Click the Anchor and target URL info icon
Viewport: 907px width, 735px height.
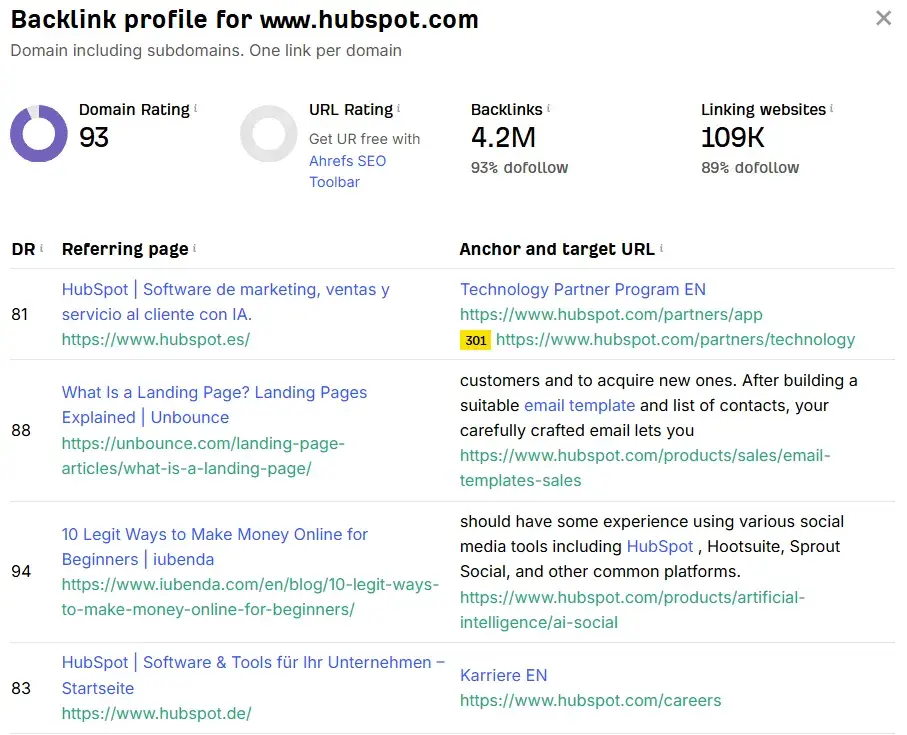pyautogui.click(x=661, y=248)
